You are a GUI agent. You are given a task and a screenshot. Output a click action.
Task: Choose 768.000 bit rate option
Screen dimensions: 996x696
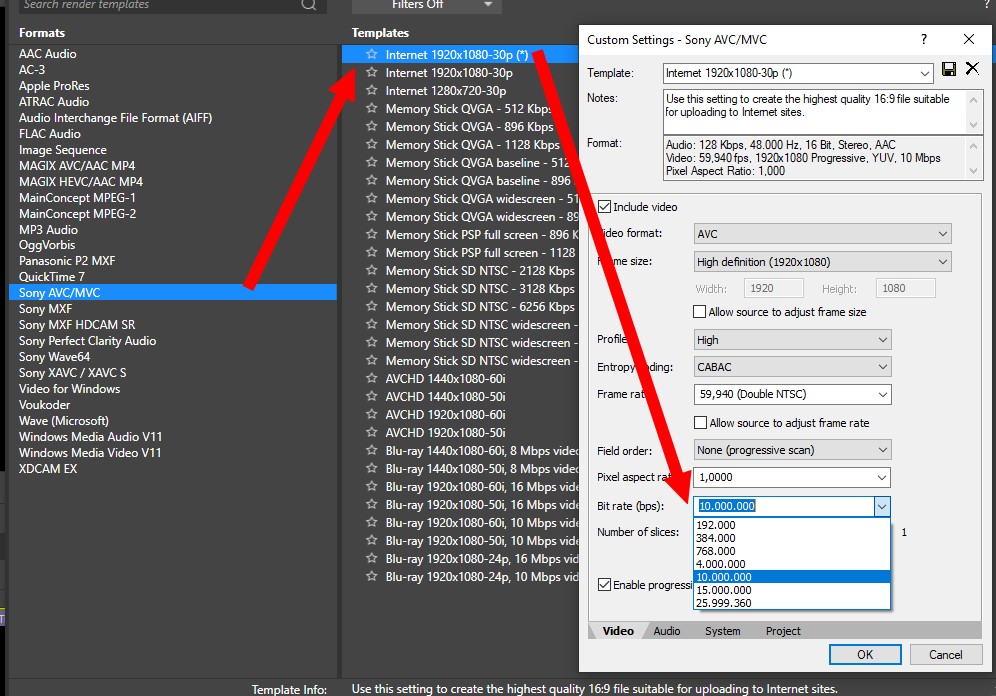791,551
